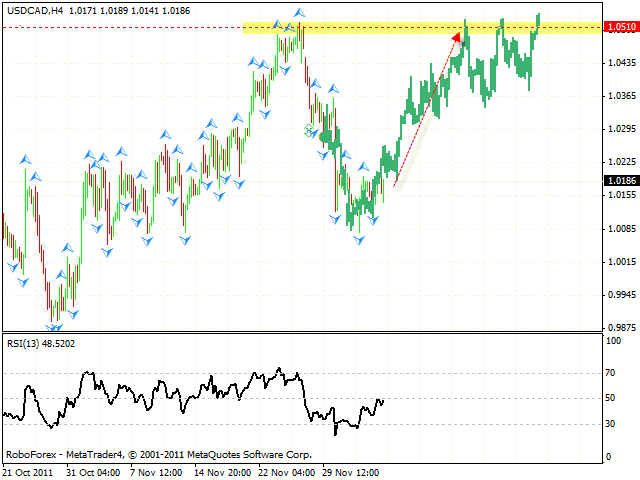Viewport: 640px width, 480px height.
Task: Select the blue fractal arrow under the lowest candle
Action: [x=54, y=327]
